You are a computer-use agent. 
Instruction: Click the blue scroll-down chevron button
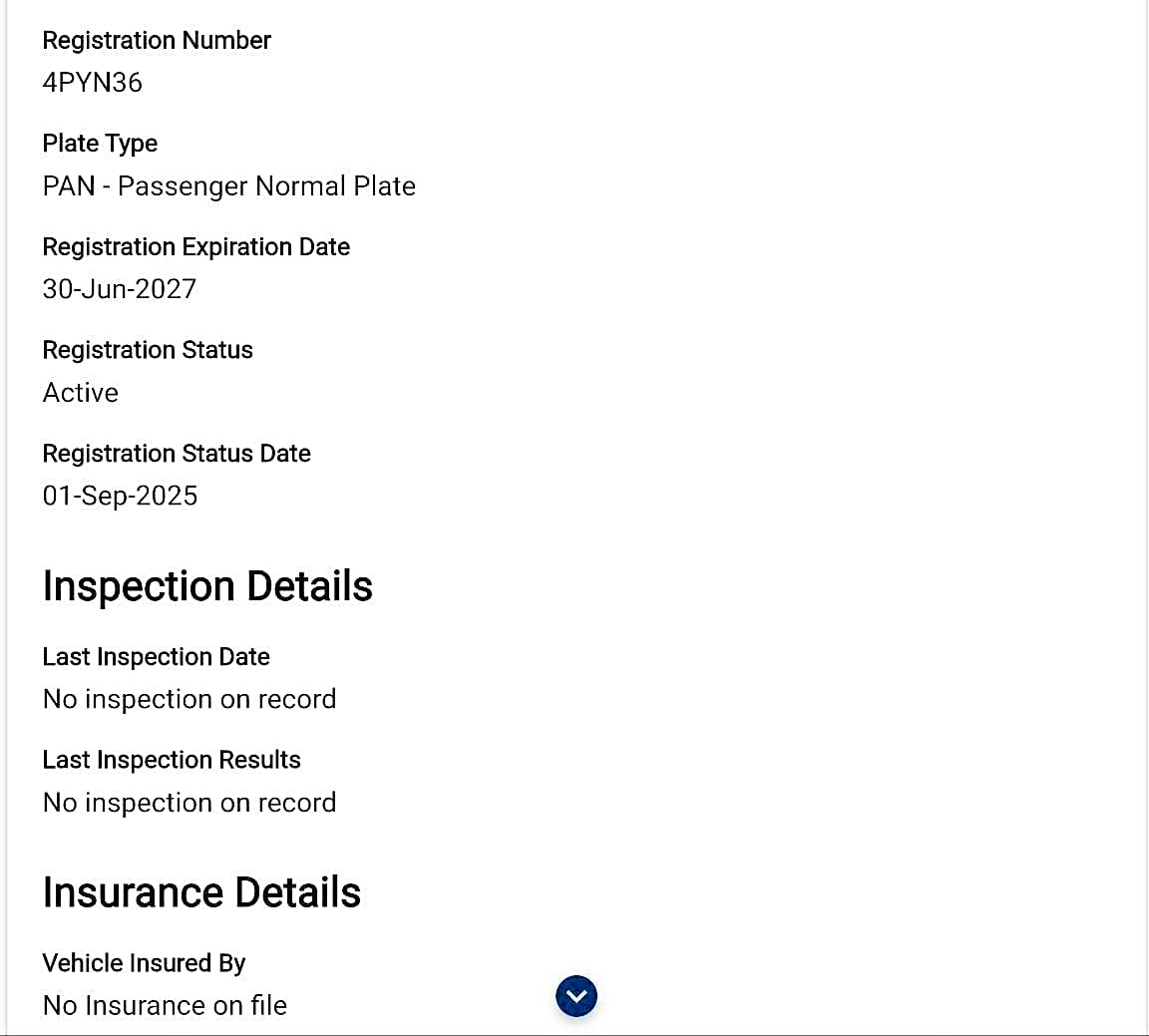[575, 996]
